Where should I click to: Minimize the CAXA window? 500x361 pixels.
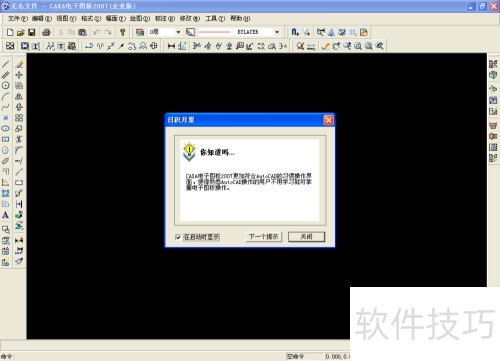471,6
